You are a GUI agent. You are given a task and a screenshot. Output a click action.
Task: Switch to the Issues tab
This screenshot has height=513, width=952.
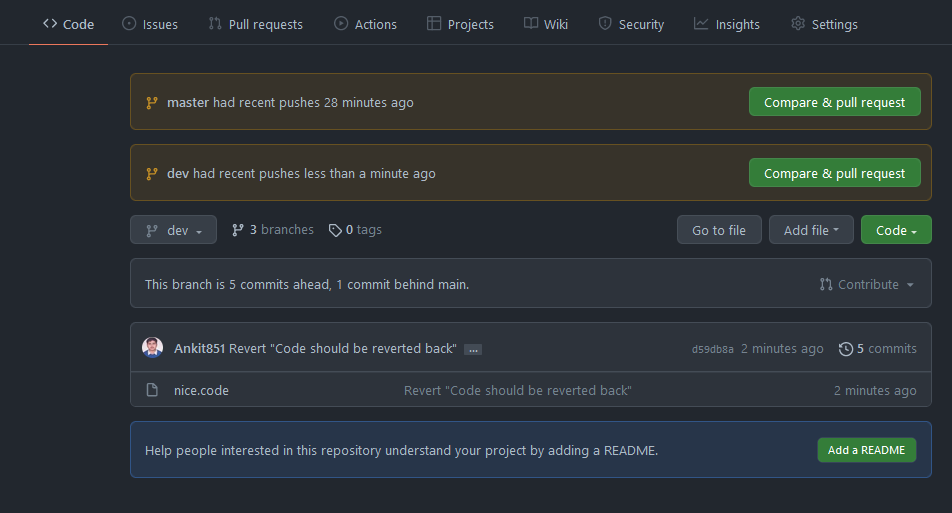click(x=150, y=24)
